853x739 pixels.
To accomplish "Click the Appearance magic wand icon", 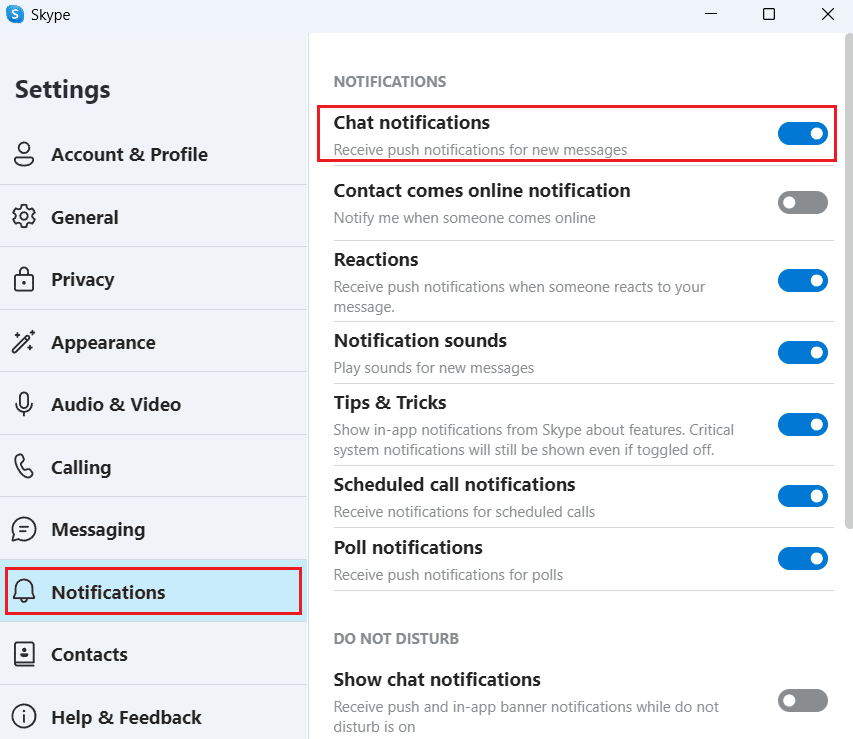I will 24,342.
